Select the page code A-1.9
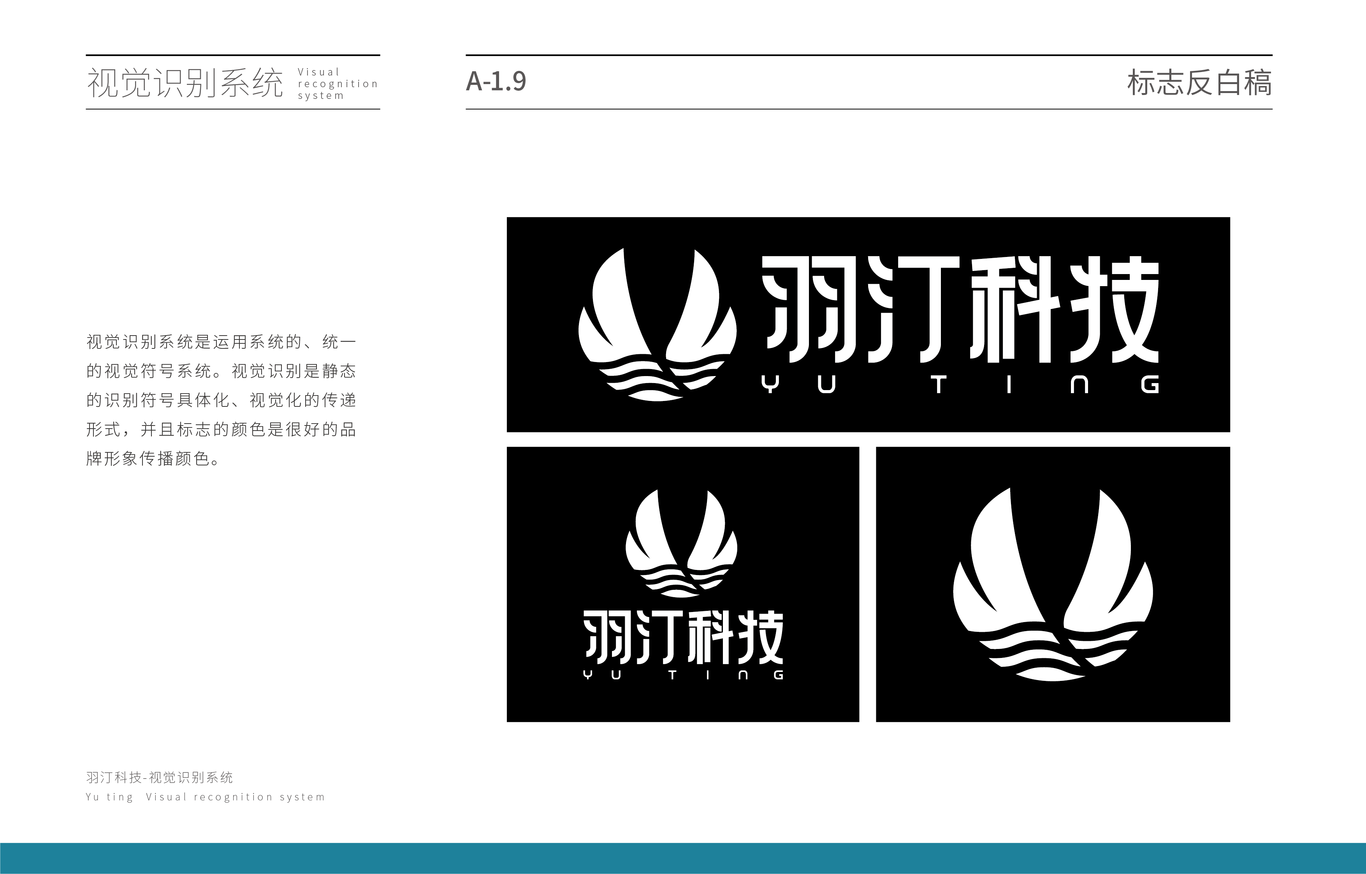The height and width of the screenshot is (874, 1366). coord(496,82)
